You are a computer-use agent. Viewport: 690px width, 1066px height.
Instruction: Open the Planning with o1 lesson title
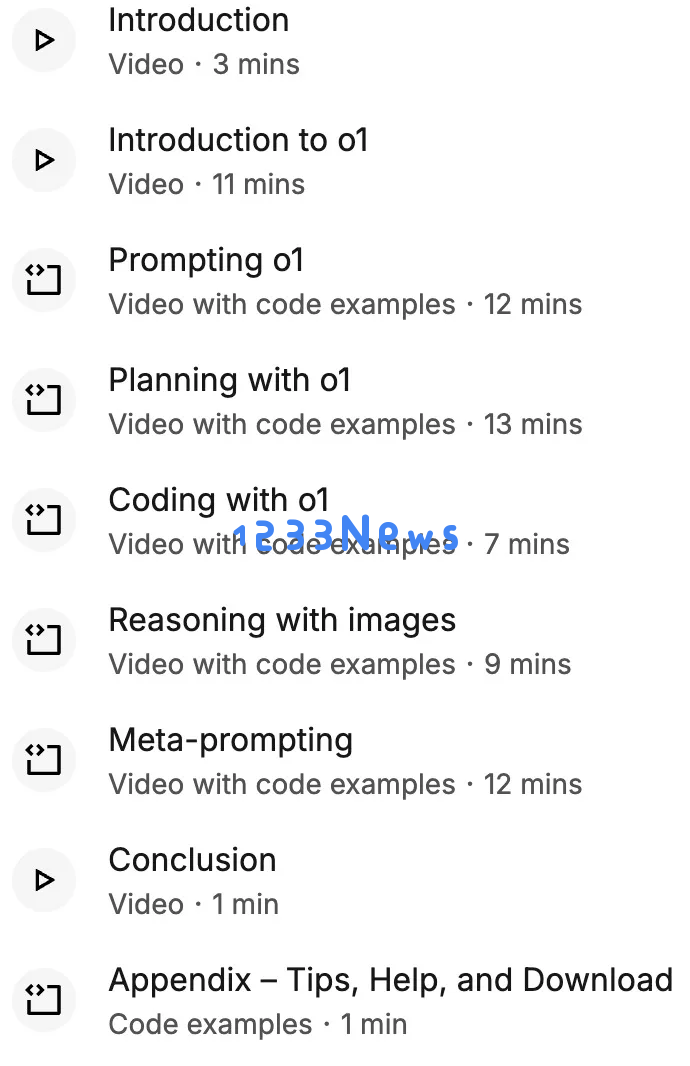(x=230, y=381)
